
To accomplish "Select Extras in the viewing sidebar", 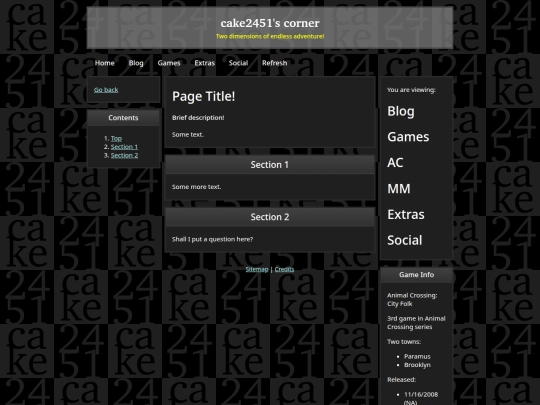I will pyautogui.click(x=406, y=215).
